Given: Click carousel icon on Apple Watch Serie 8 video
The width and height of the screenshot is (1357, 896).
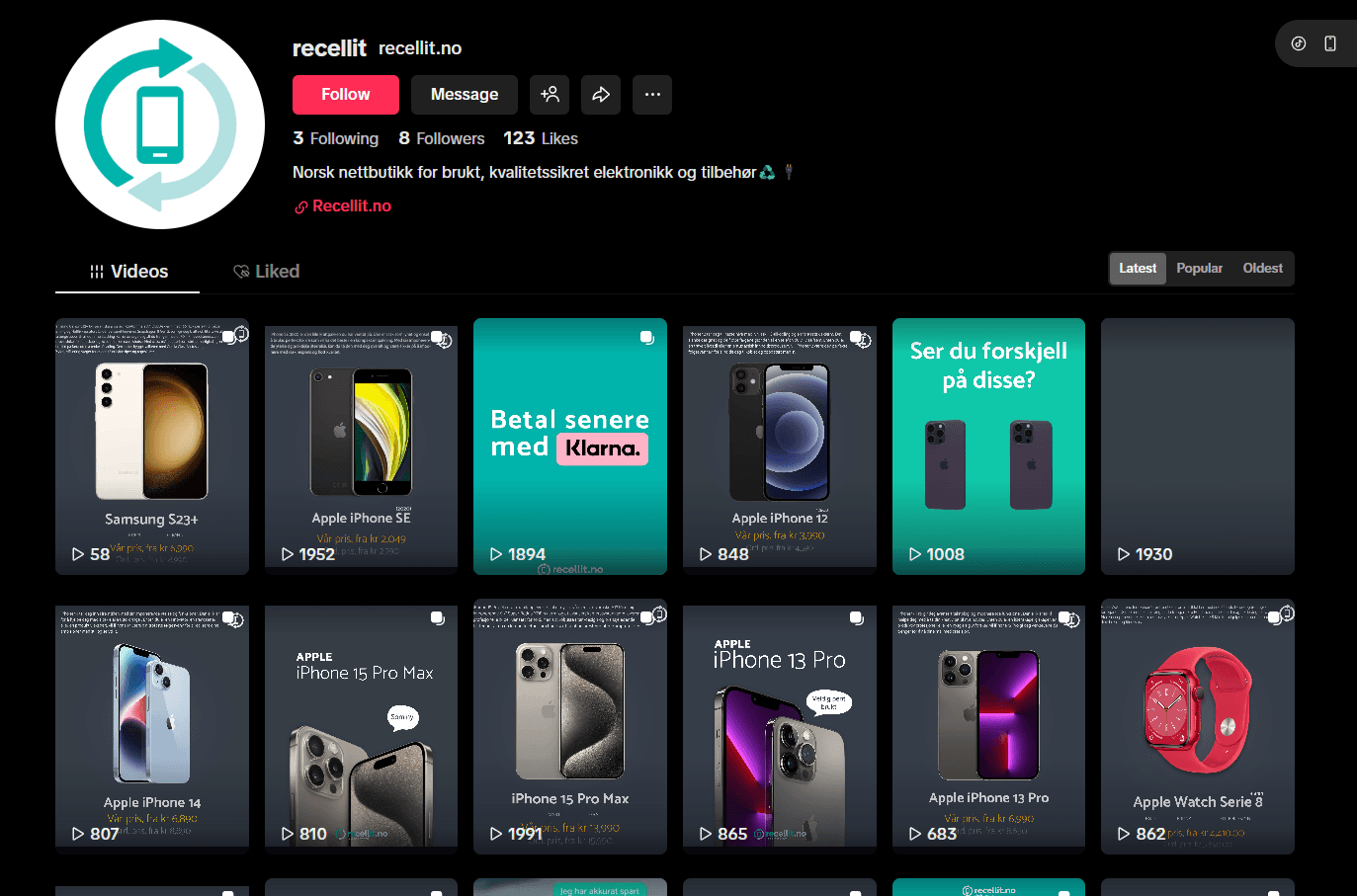Looking at the screenshot, I should coord(1274,617).
